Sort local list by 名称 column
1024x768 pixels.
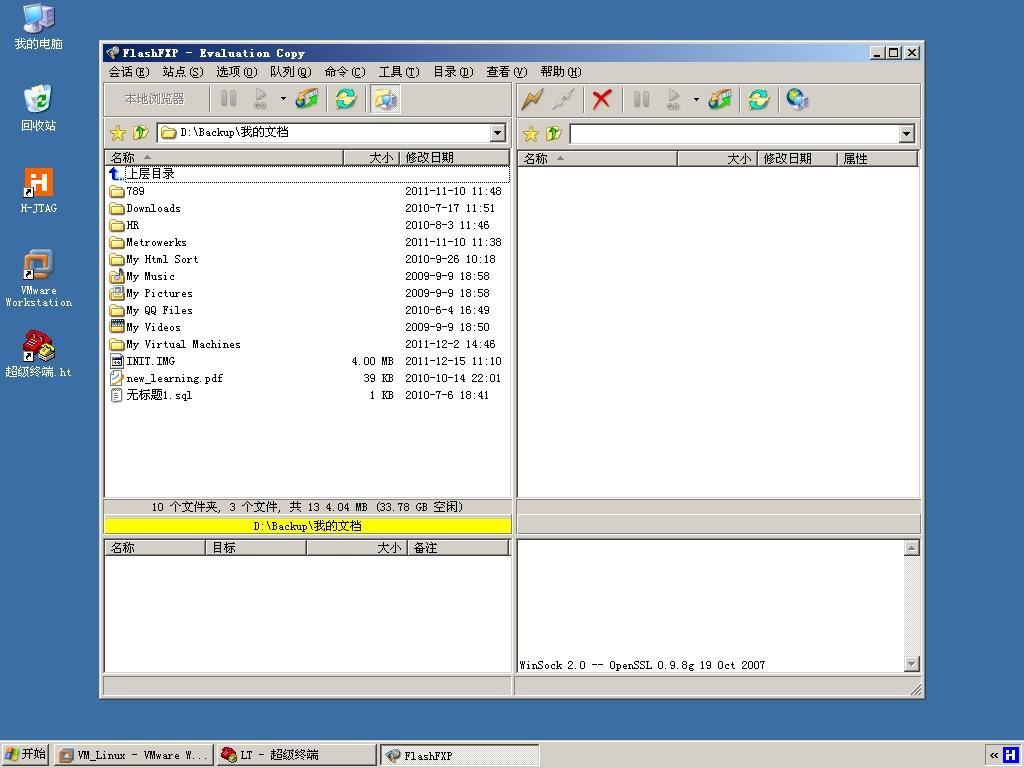pyautogui.click(x=224, y=157)
